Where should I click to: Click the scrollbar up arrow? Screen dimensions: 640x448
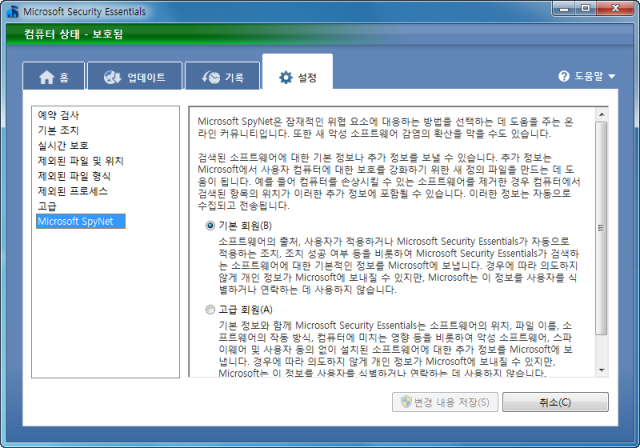602,115
